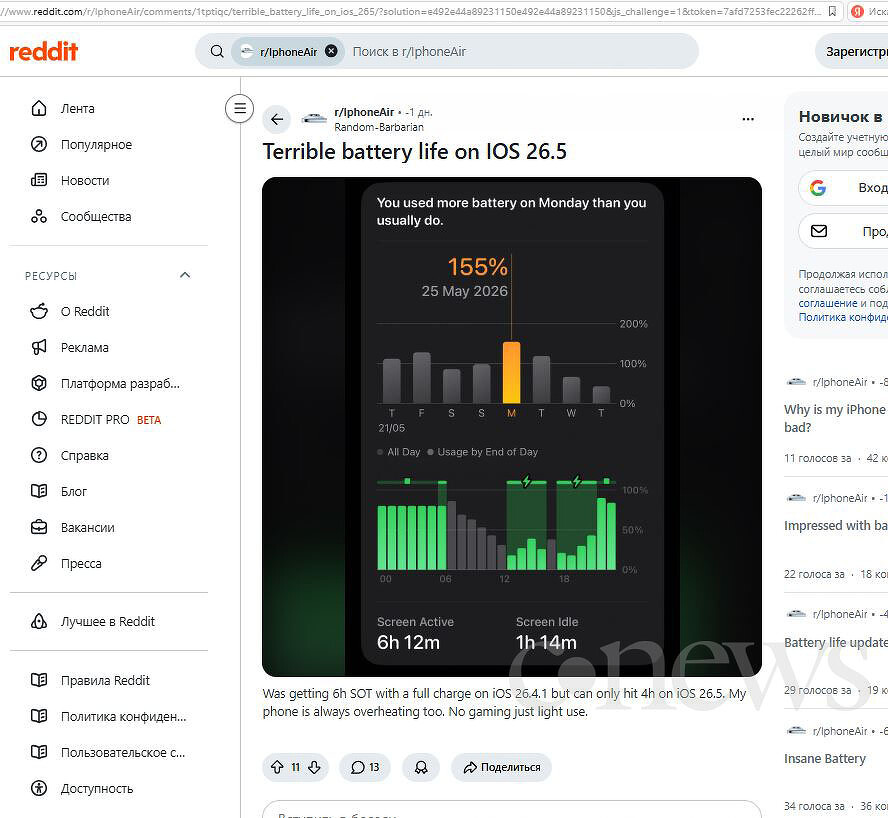Viewport: 888px width, 818px height.
Task: Open the post's three-dot options menu
Action: 748,119
